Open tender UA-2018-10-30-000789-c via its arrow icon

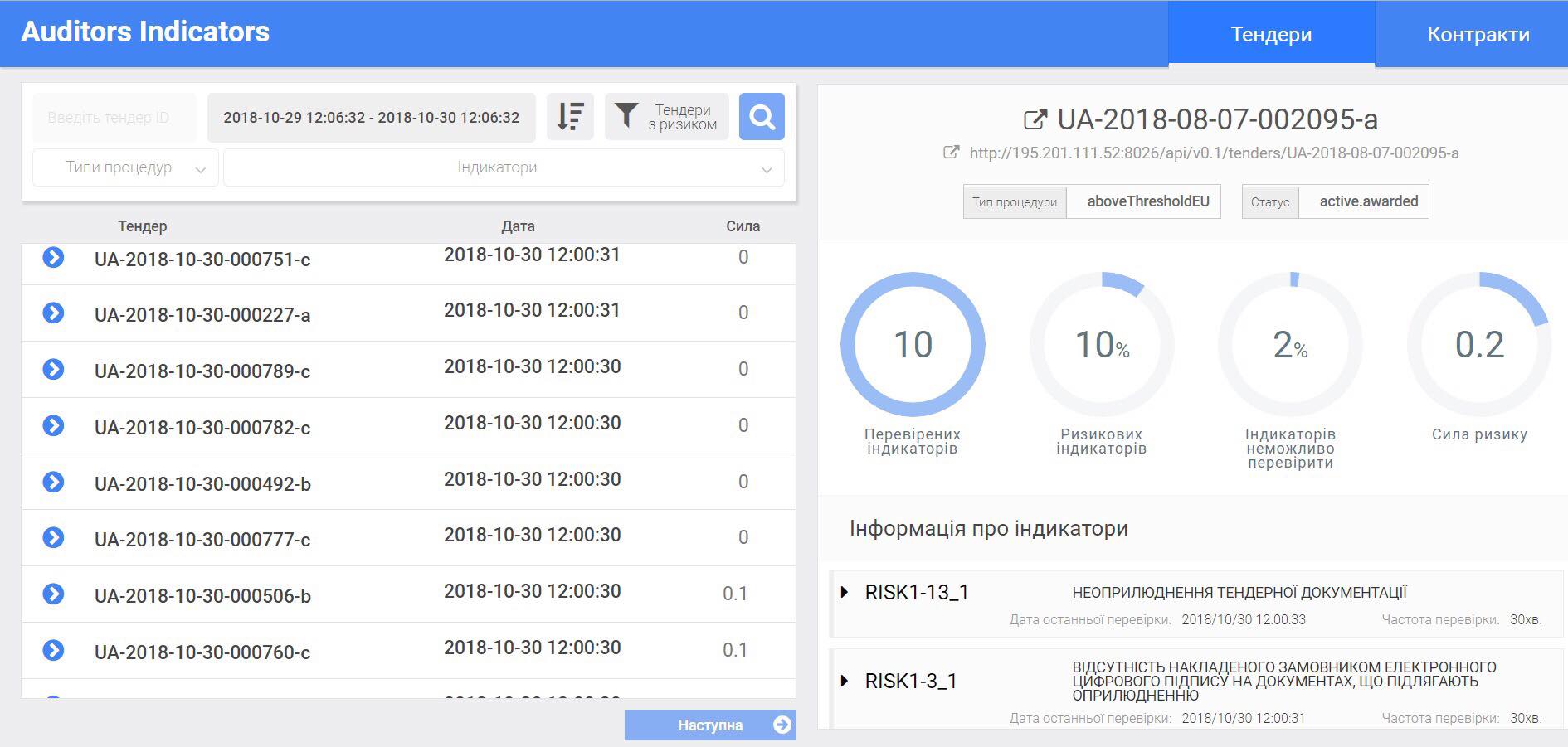click(x=53, y=370)
